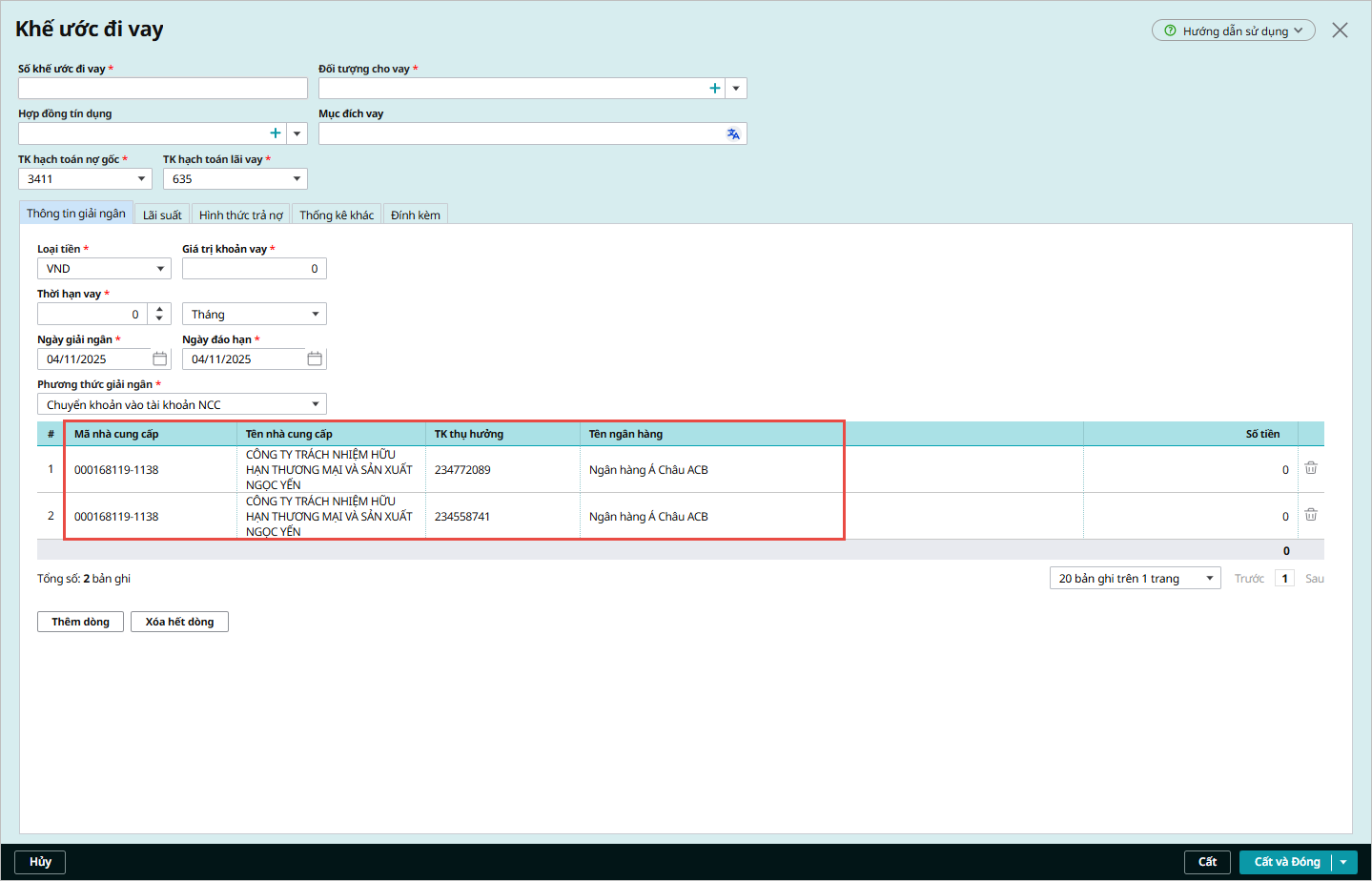Open Hướng dẫn sử dụng help menu
Viewport: 1372px width, 881px height.
(x=1233, y=31)
